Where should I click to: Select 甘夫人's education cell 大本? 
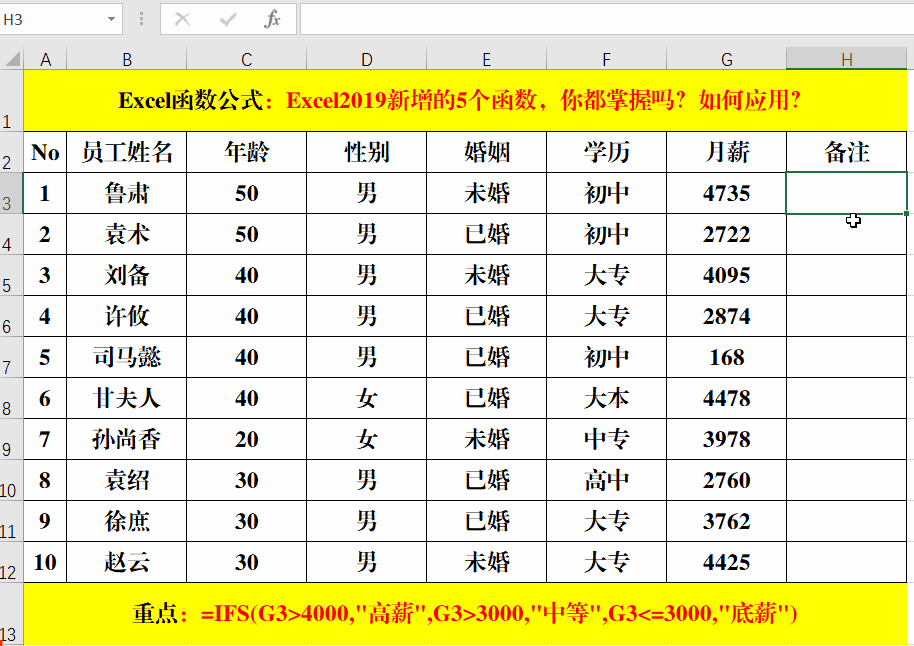point(606,398)
